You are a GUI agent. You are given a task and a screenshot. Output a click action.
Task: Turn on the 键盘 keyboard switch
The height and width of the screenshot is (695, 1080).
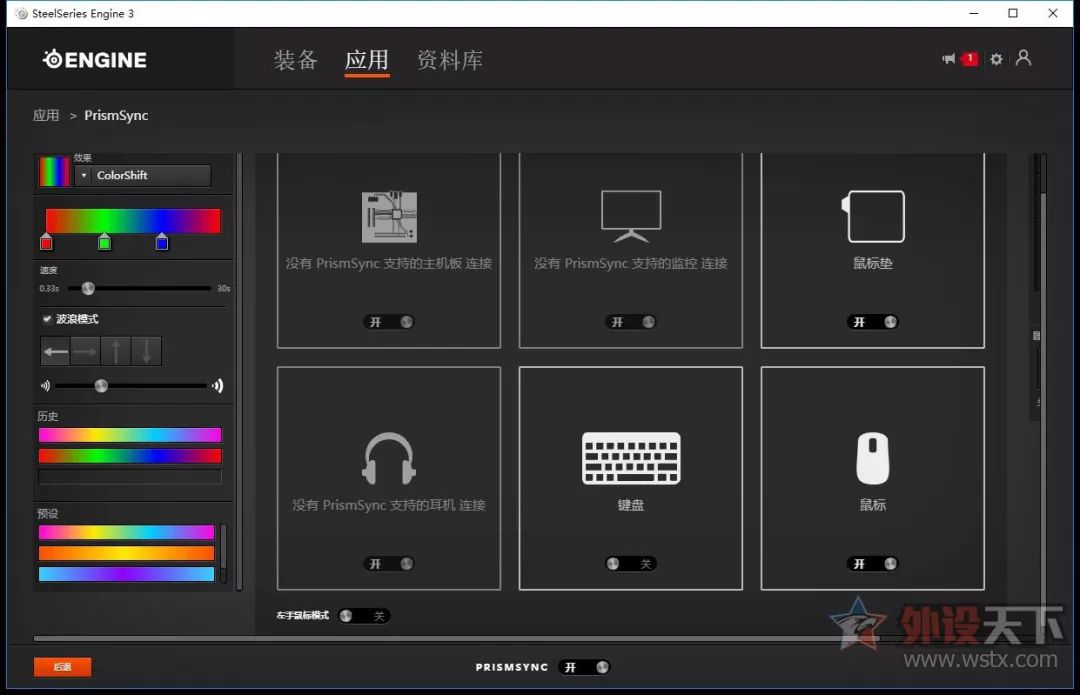(x=631, y=563)
